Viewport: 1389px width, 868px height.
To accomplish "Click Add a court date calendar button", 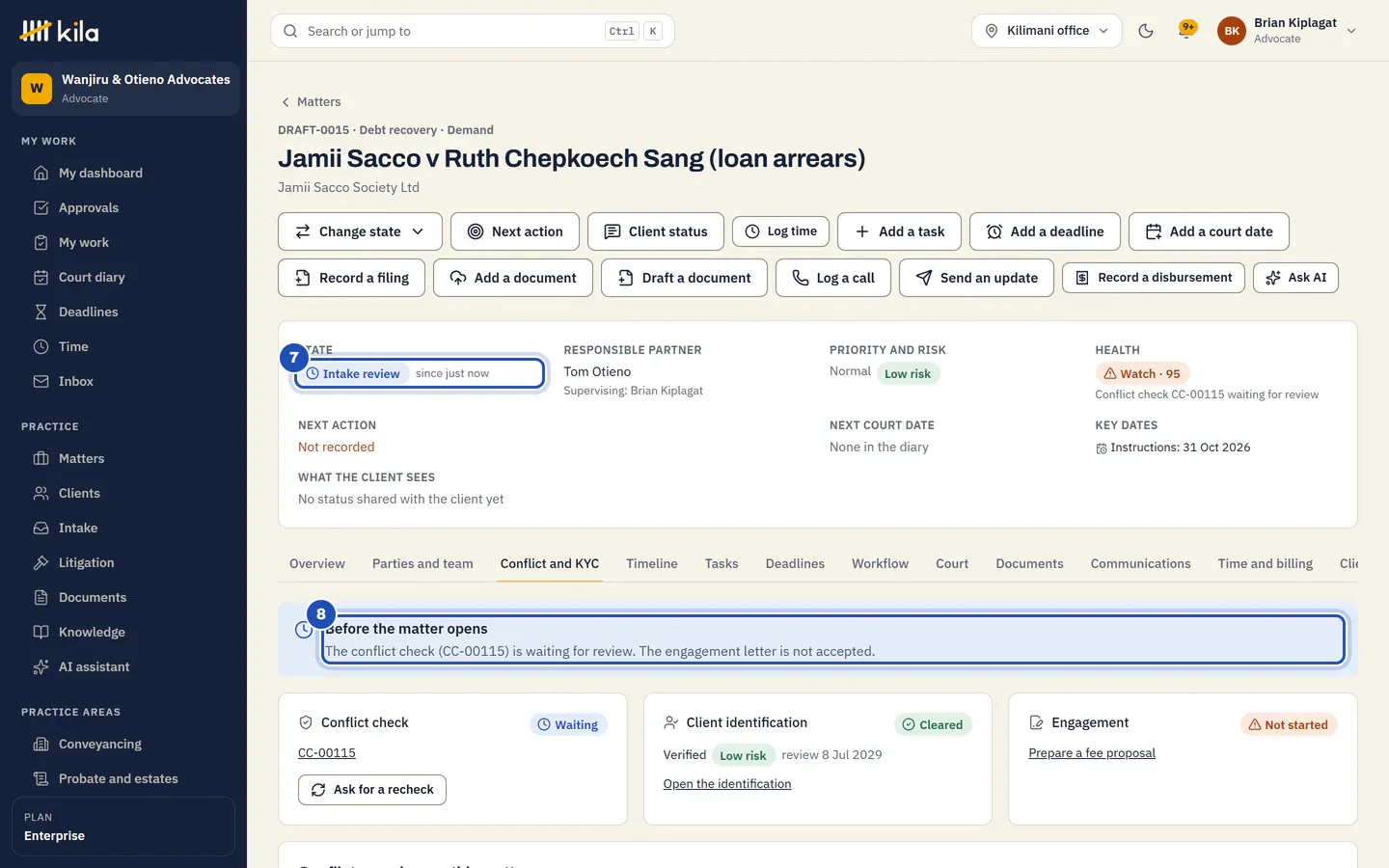I will point(1209,231).
